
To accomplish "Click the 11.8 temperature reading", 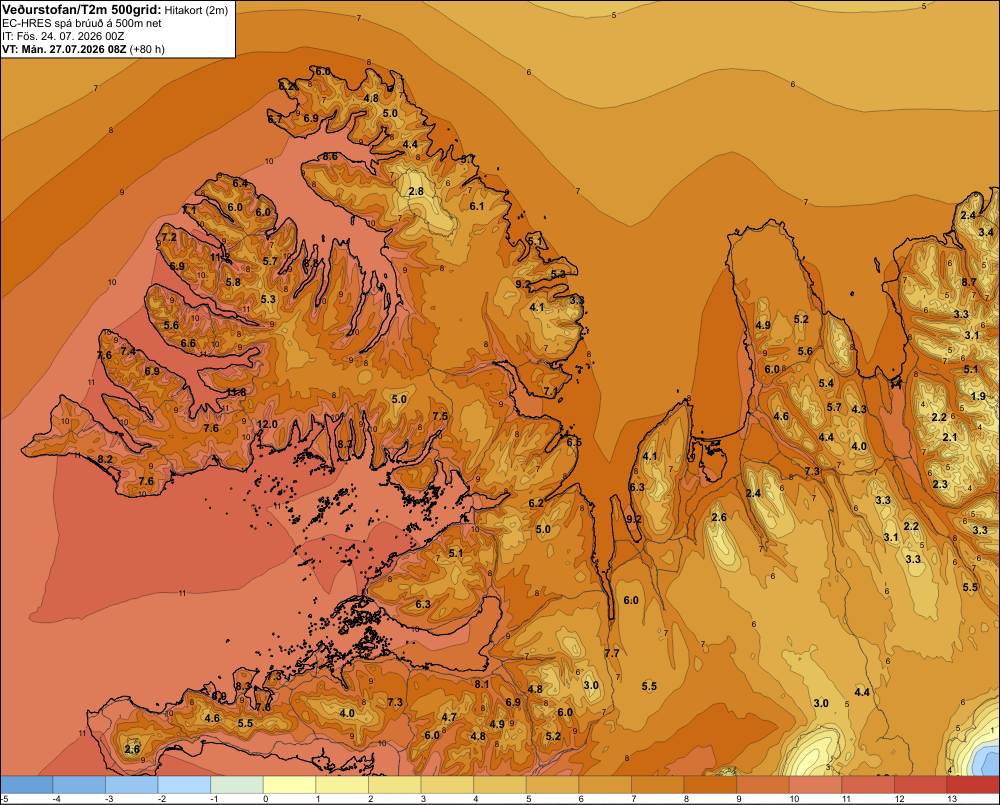I will click(236, 392).
